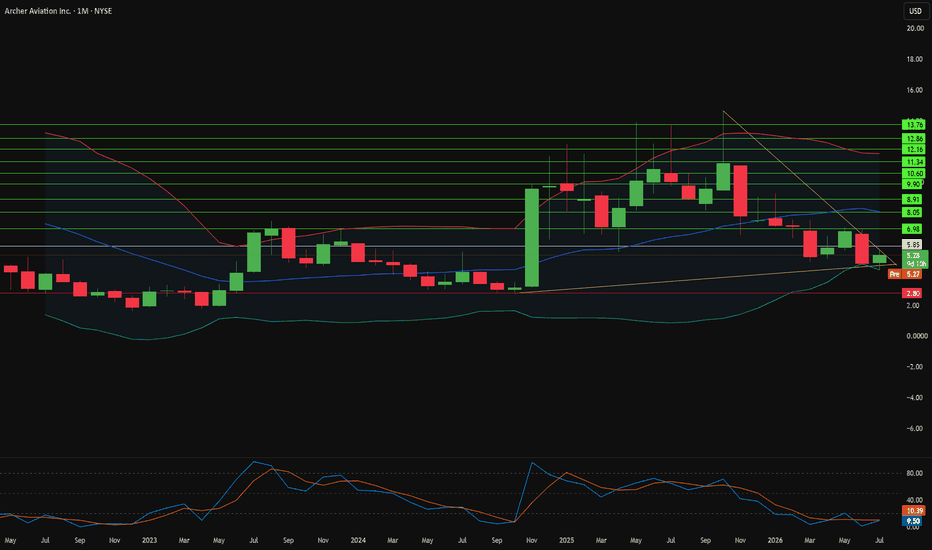Select the current price 5.23 countdown label

pyautogui.click(x=915, y=259)
